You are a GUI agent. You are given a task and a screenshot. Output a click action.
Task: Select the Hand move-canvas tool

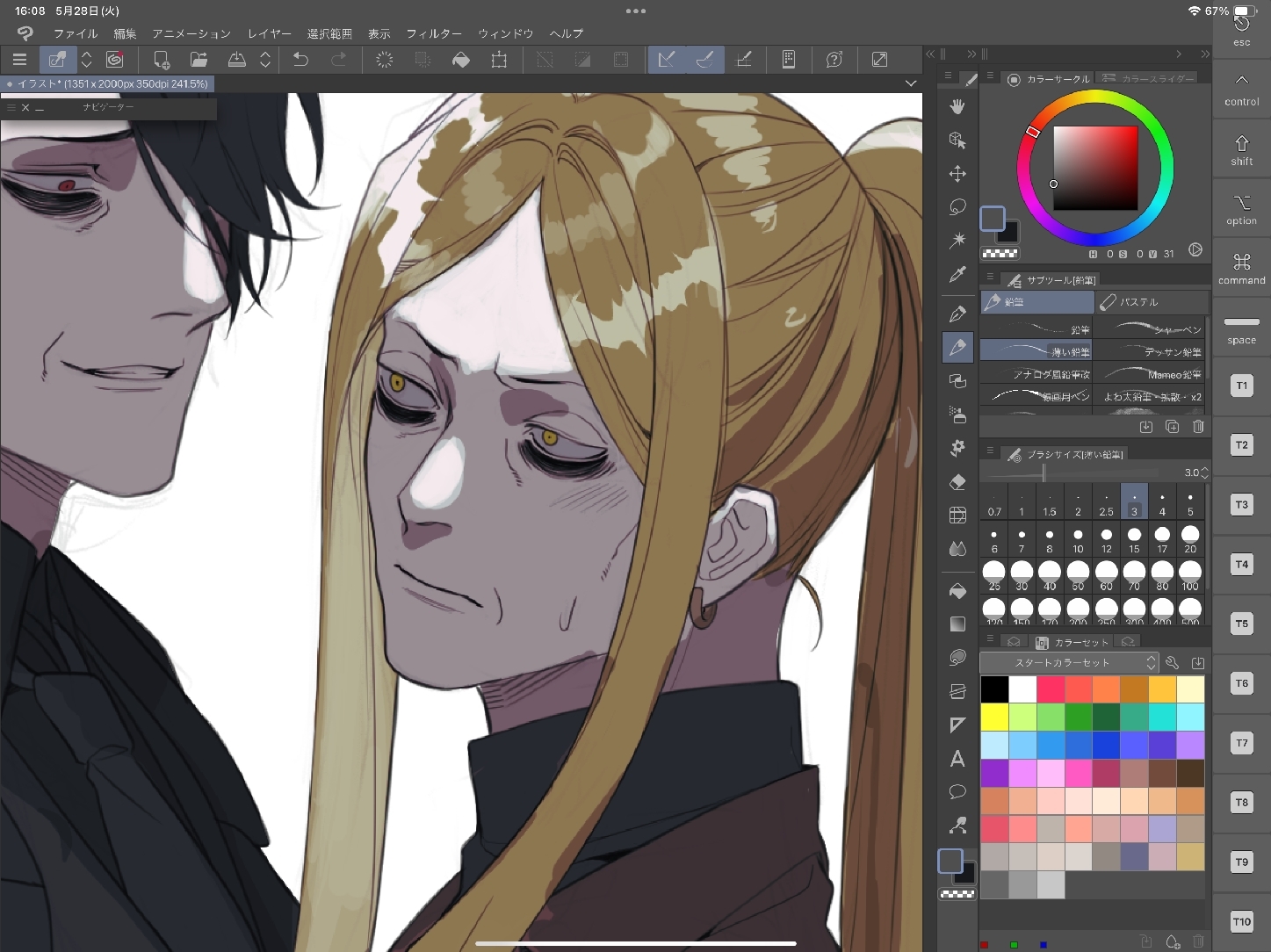coord(957,106)
